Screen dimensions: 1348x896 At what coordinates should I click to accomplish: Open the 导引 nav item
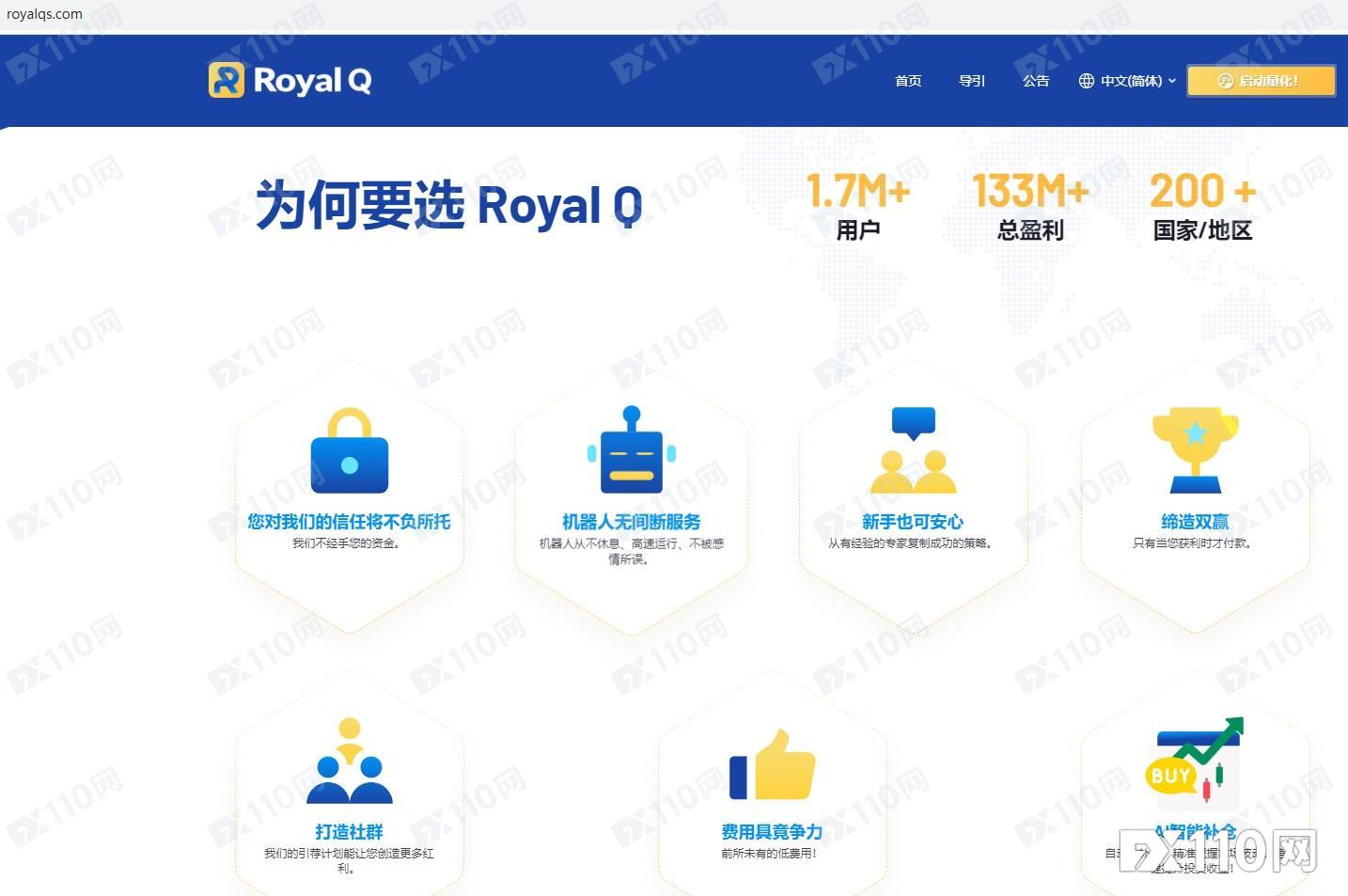pyautogui.click(x=972, y=81)
